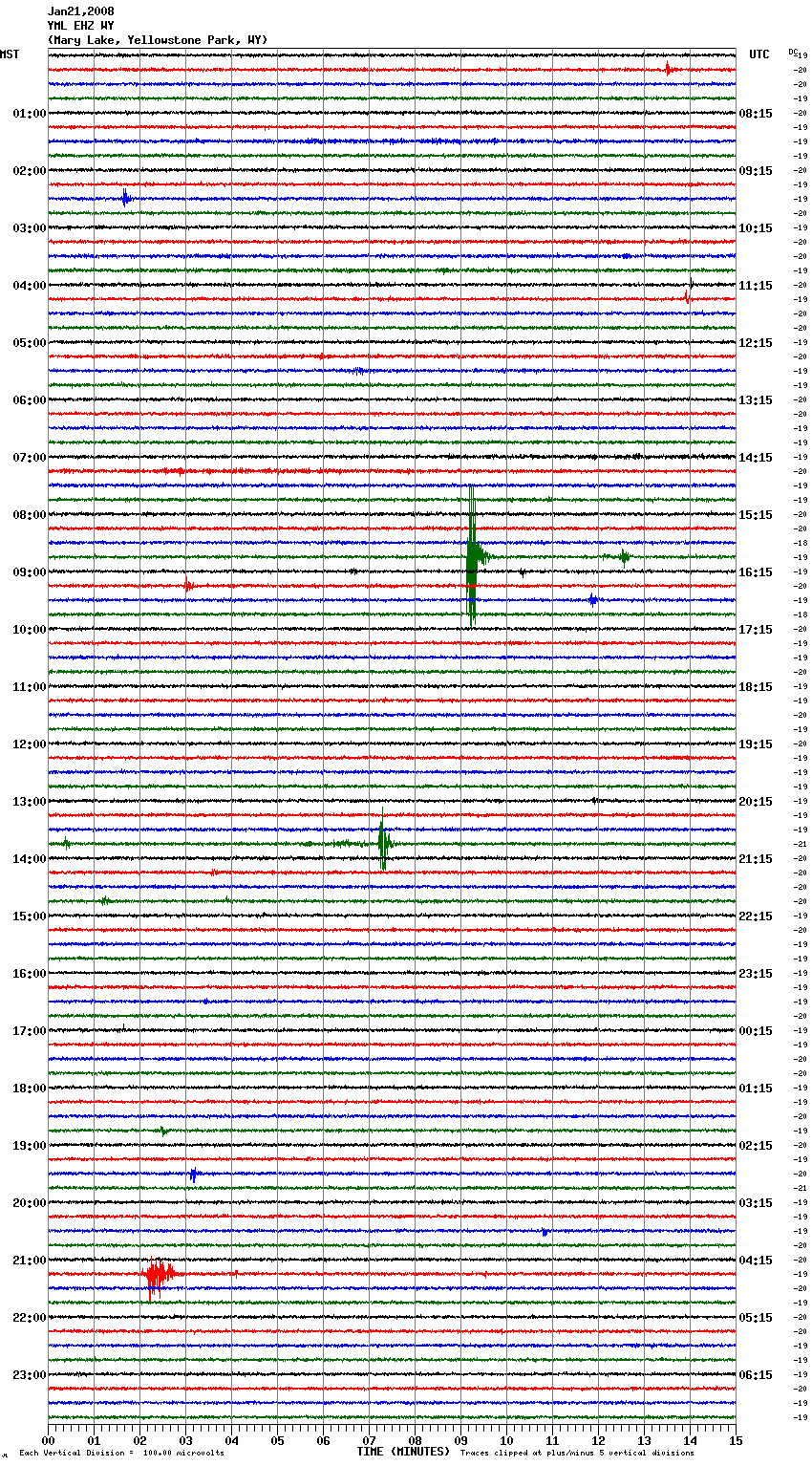Select the 21:00 MST time label

point(30,1261)
